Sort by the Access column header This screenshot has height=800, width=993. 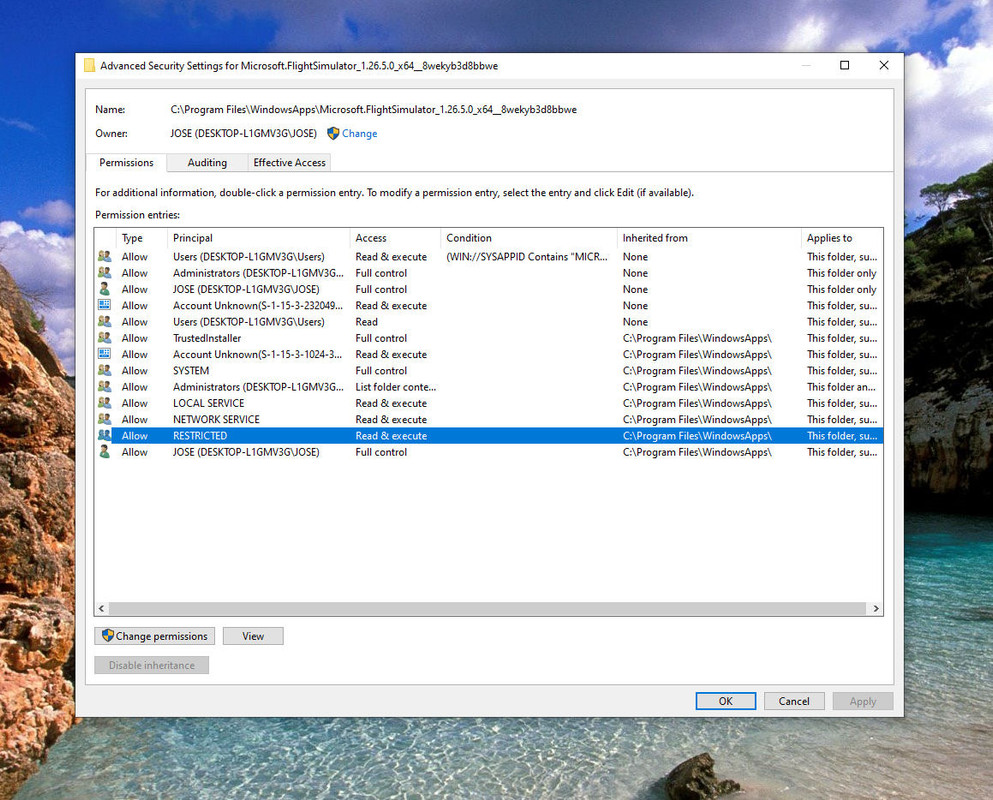coord(395,238)
